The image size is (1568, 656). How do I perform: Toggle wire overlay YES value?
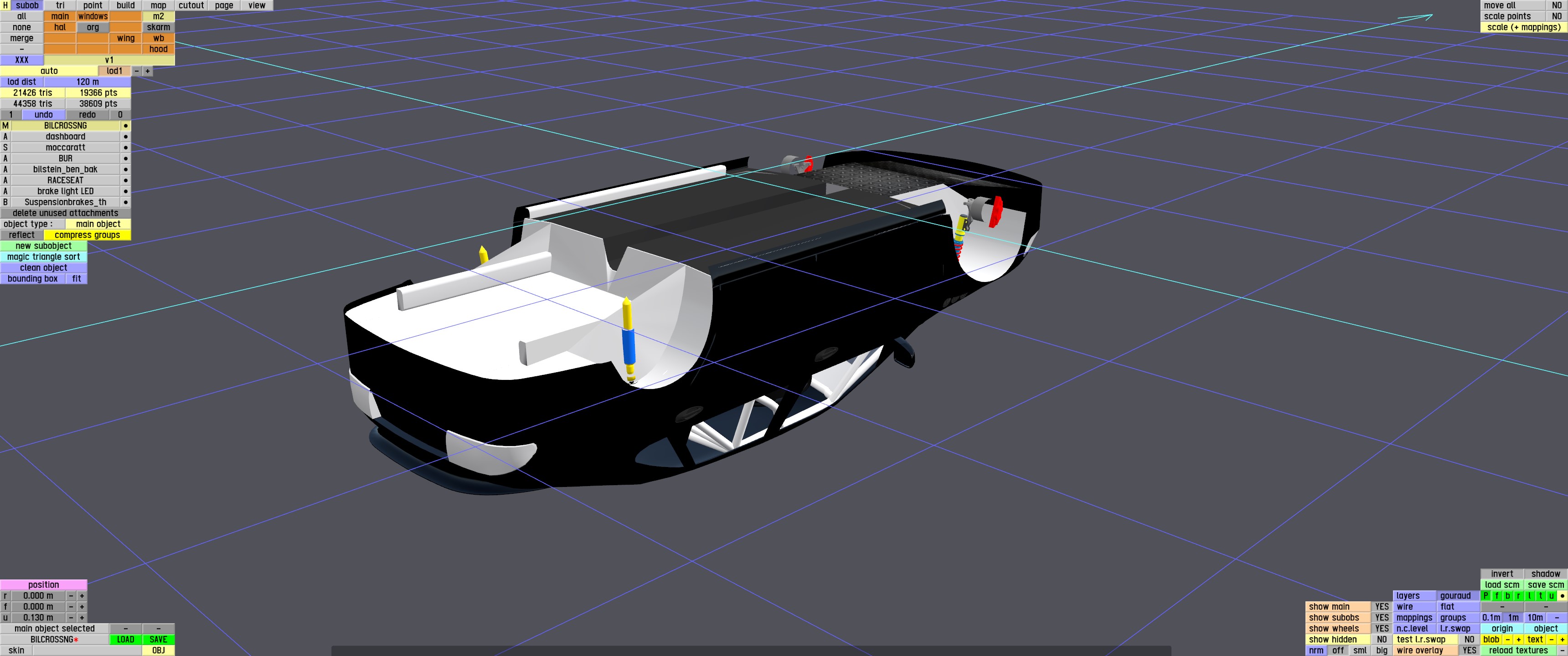pos(1470,651)
